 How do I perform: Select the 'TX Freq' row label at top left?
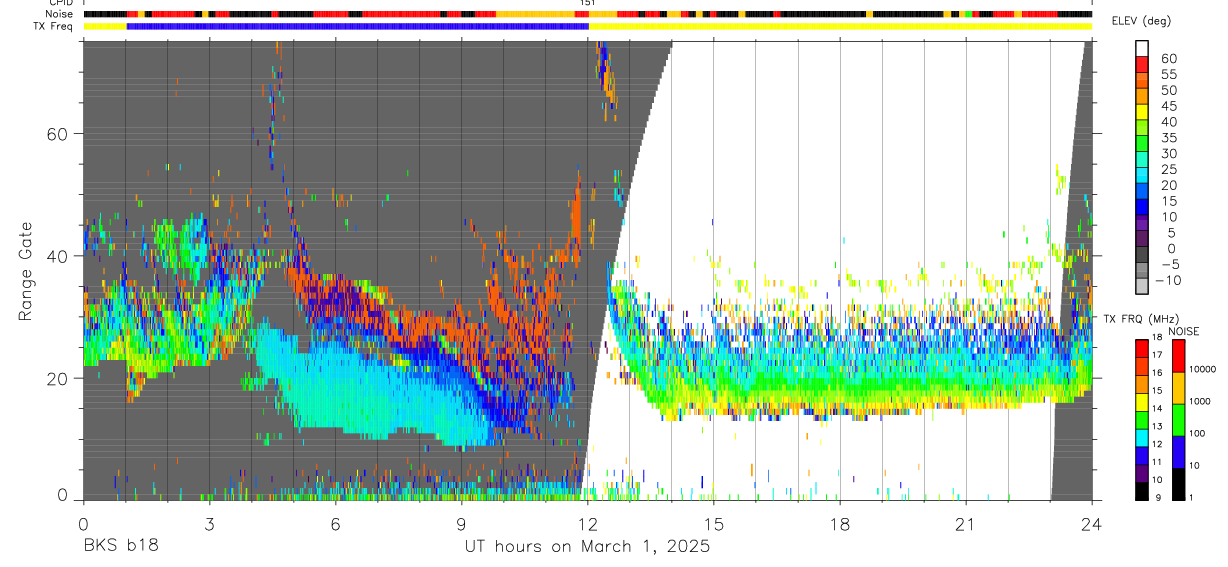(x=54, y=26)
